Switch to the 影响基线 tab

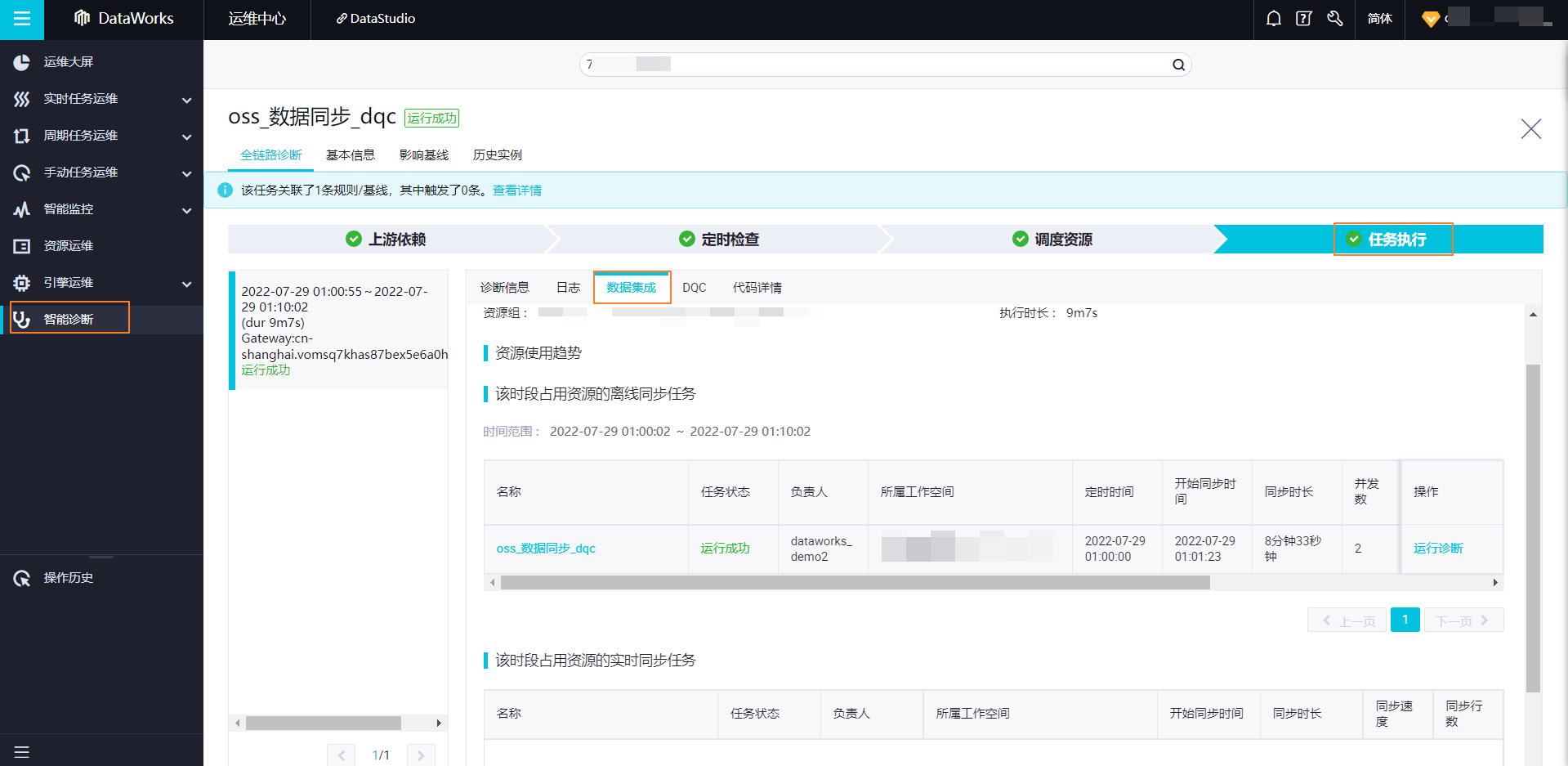click(x=424, y=155)
